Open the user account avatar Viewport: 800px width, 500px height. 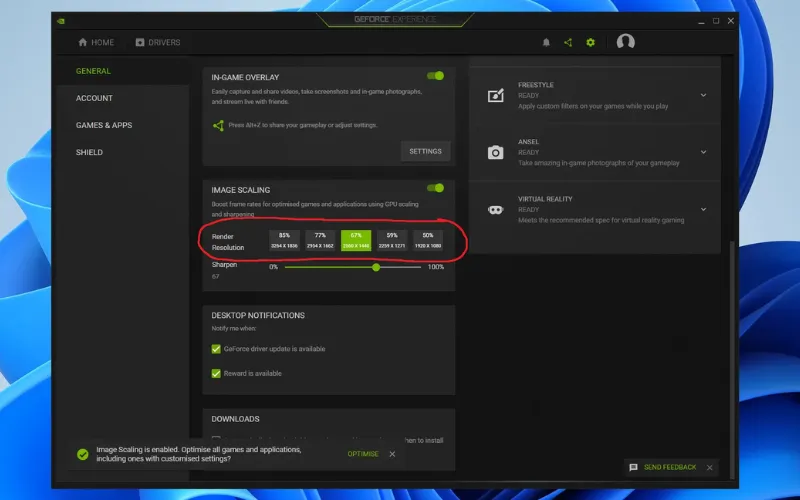(626, 42)
